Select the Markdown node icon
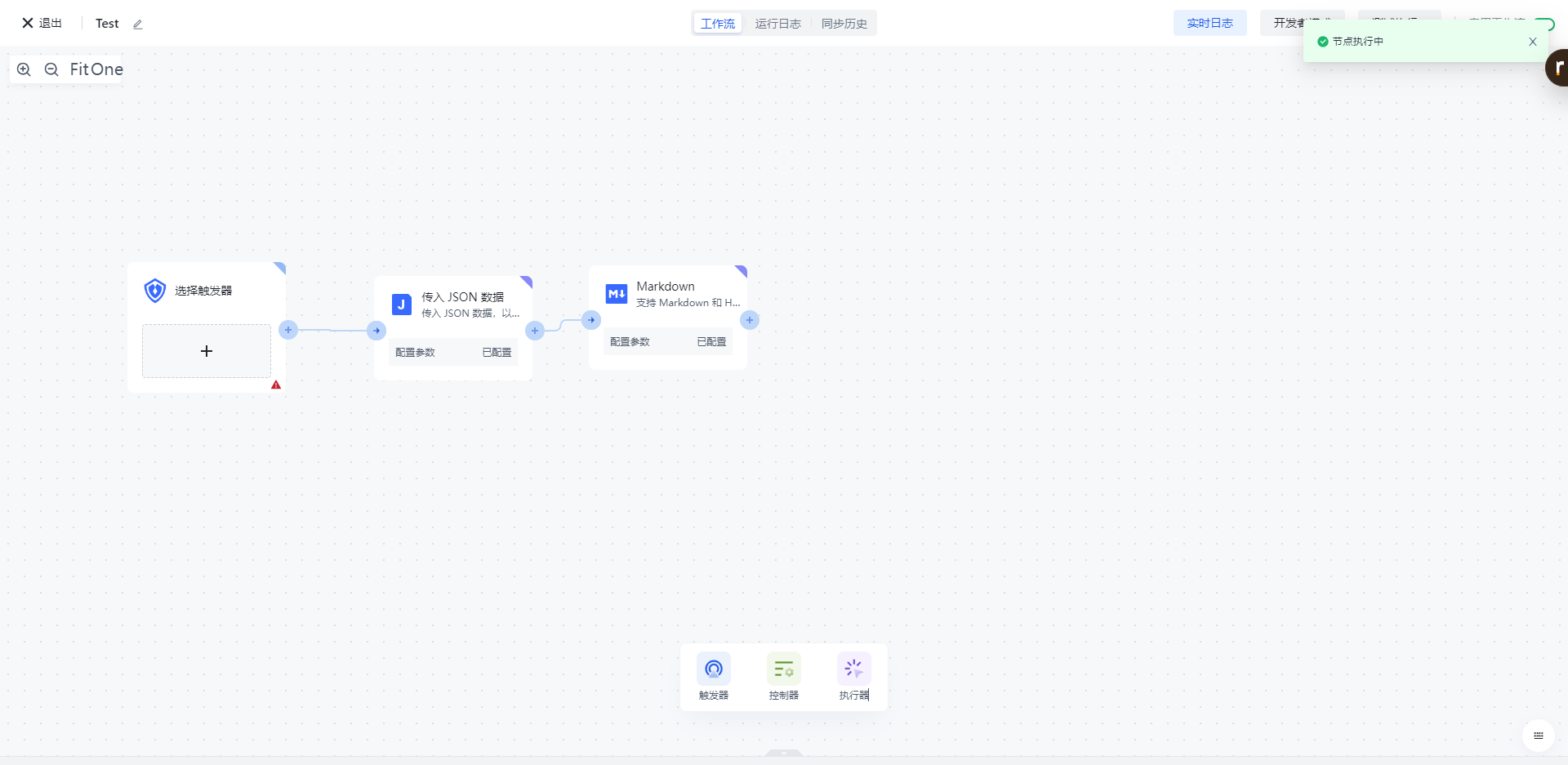The image size is (1568, 765). [x=616, y=294]
